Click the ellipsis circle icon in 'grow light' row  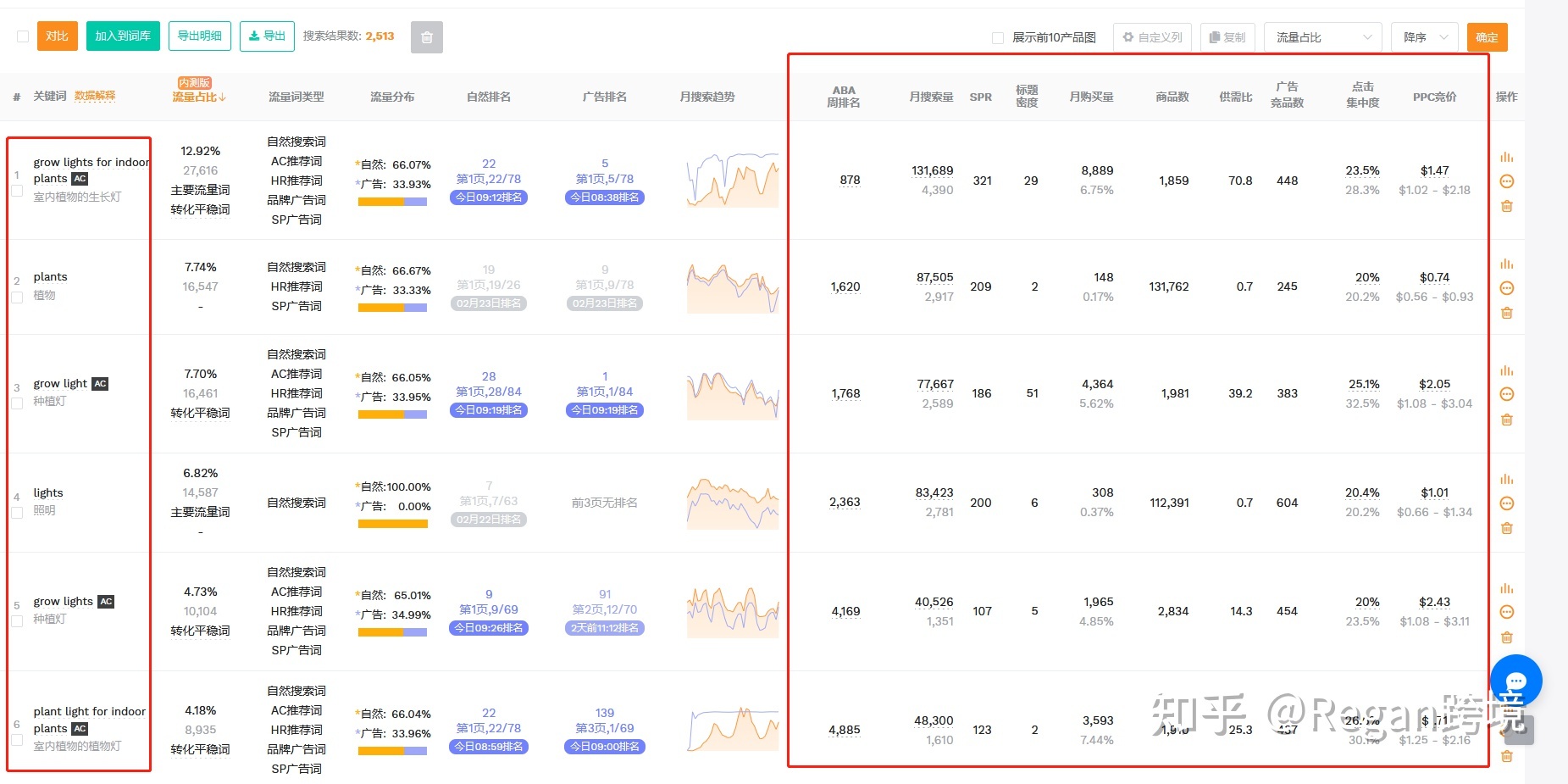(x=1506, y=394)
